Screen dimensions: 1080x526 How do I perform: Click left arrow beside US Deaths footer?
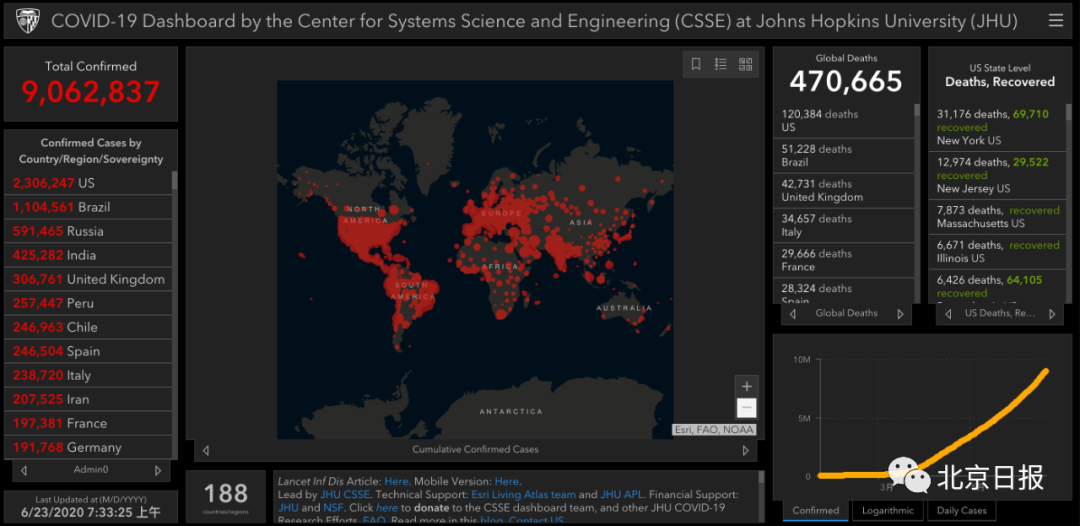click(948, 314)
